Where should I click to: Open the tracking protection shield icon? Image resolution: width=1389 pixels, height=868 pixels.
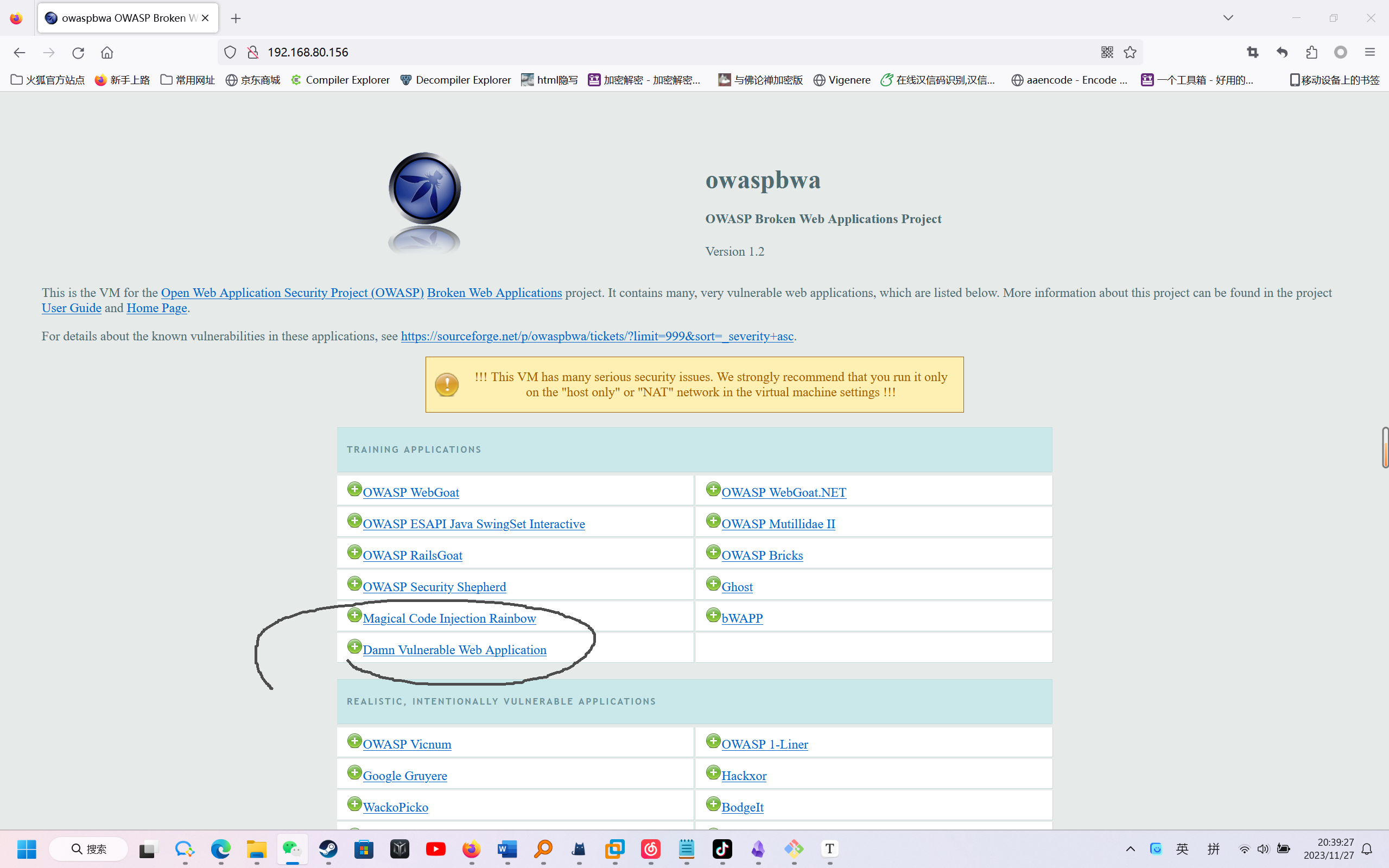pyautogui.click(x=230, y=52)
